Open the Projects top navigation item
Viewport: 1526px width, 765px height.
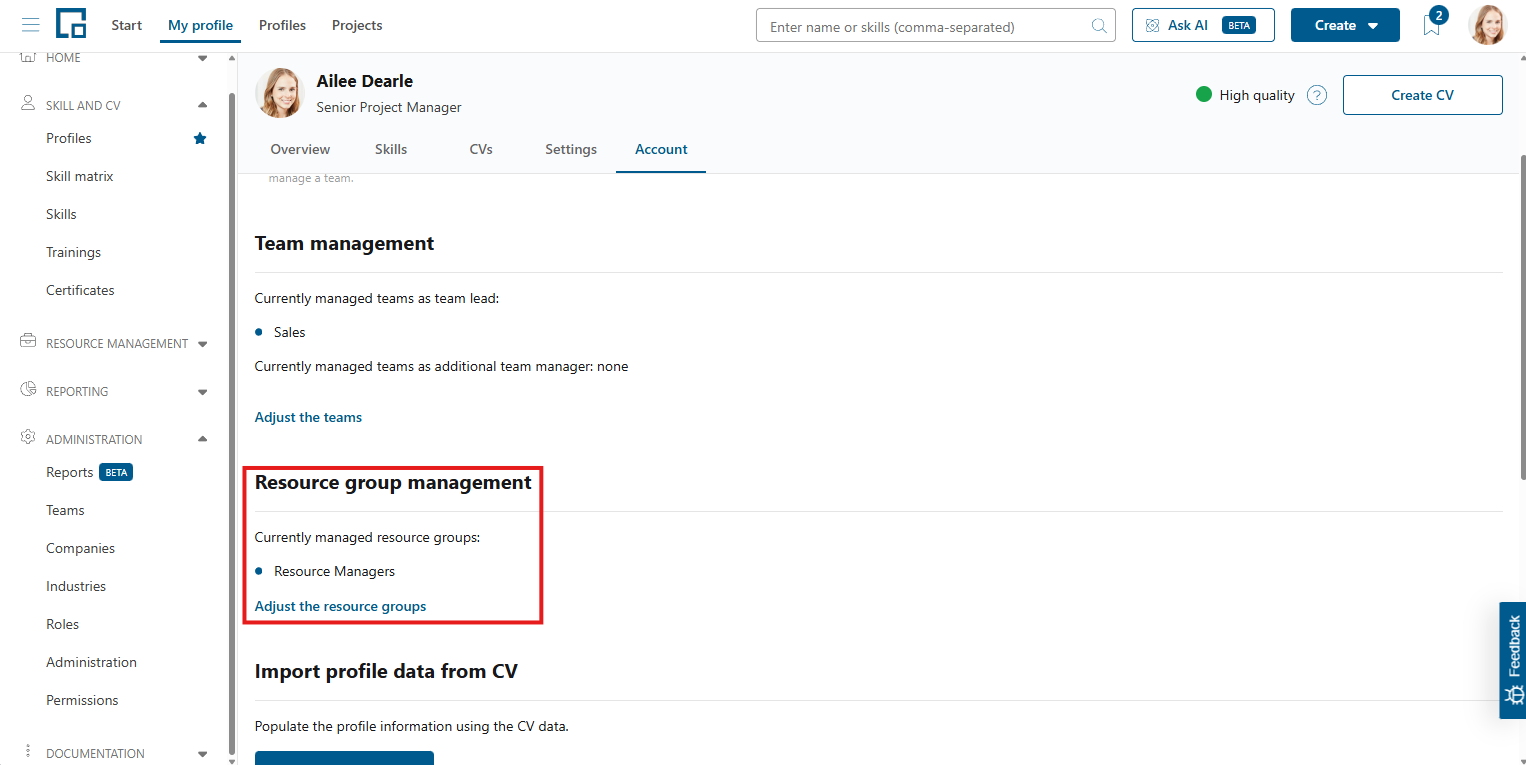[357, 25]
